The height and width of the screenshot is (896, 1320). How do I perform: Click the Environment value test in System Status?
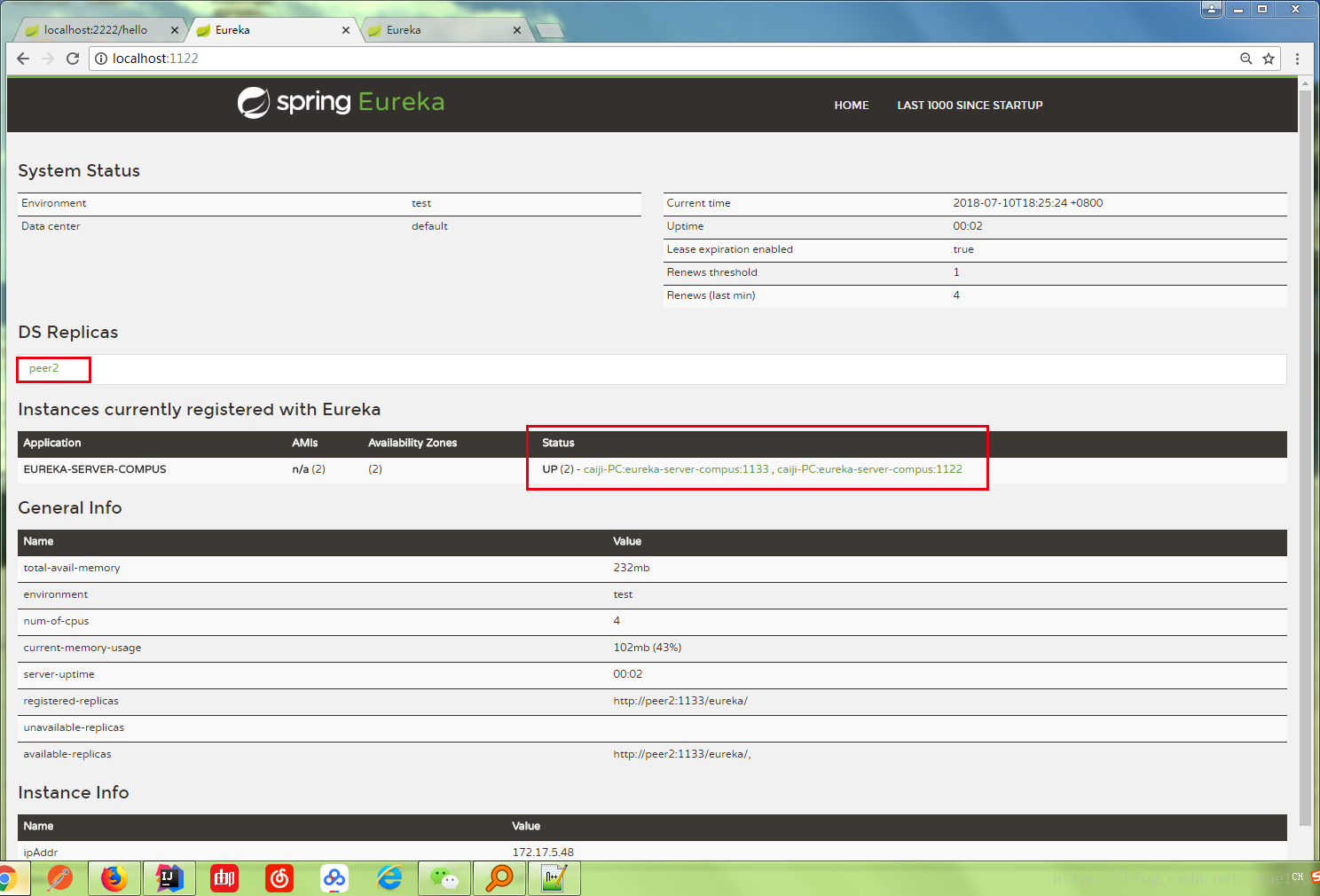pos(421,203)
